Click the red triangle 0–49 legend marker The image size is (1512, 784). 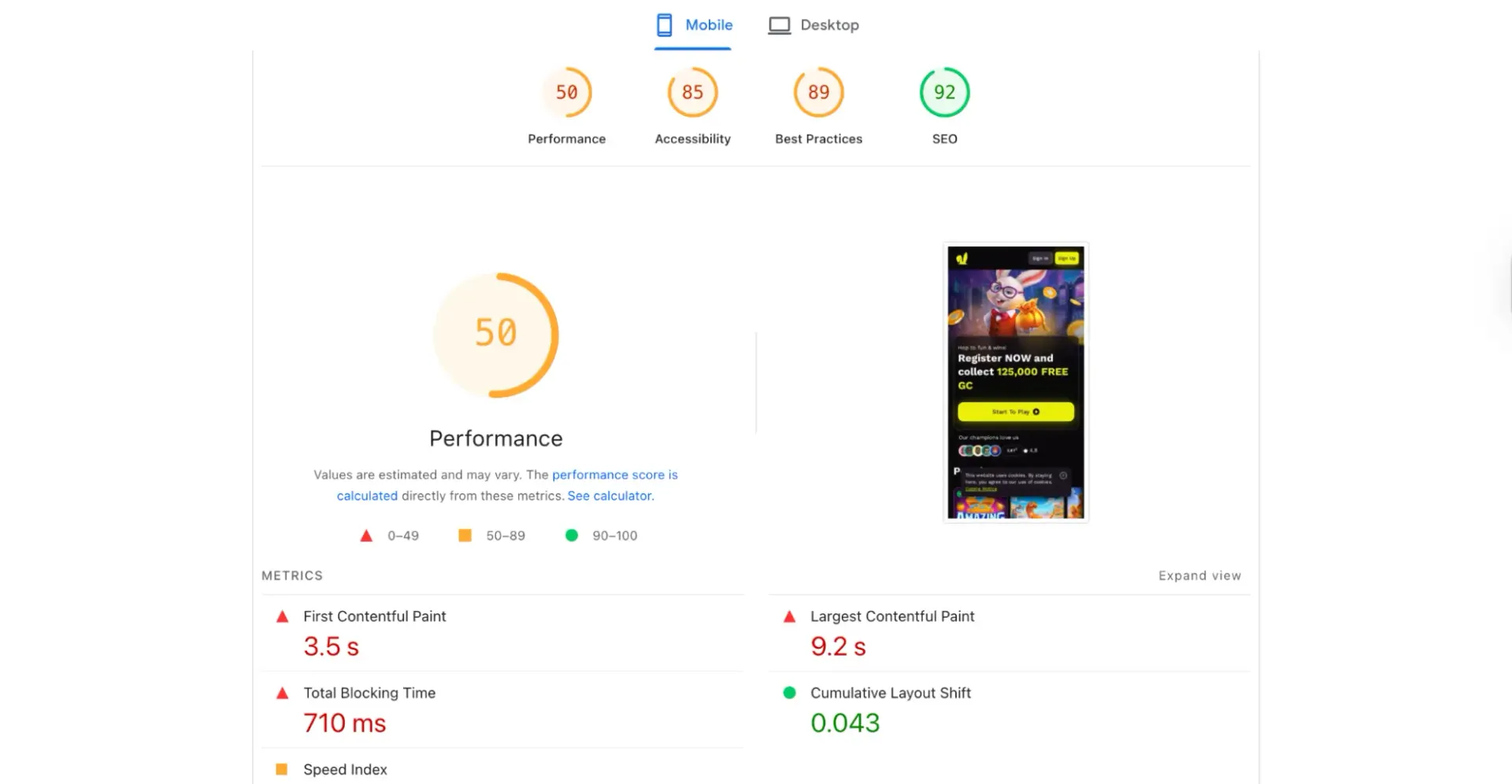click(366, 535)
